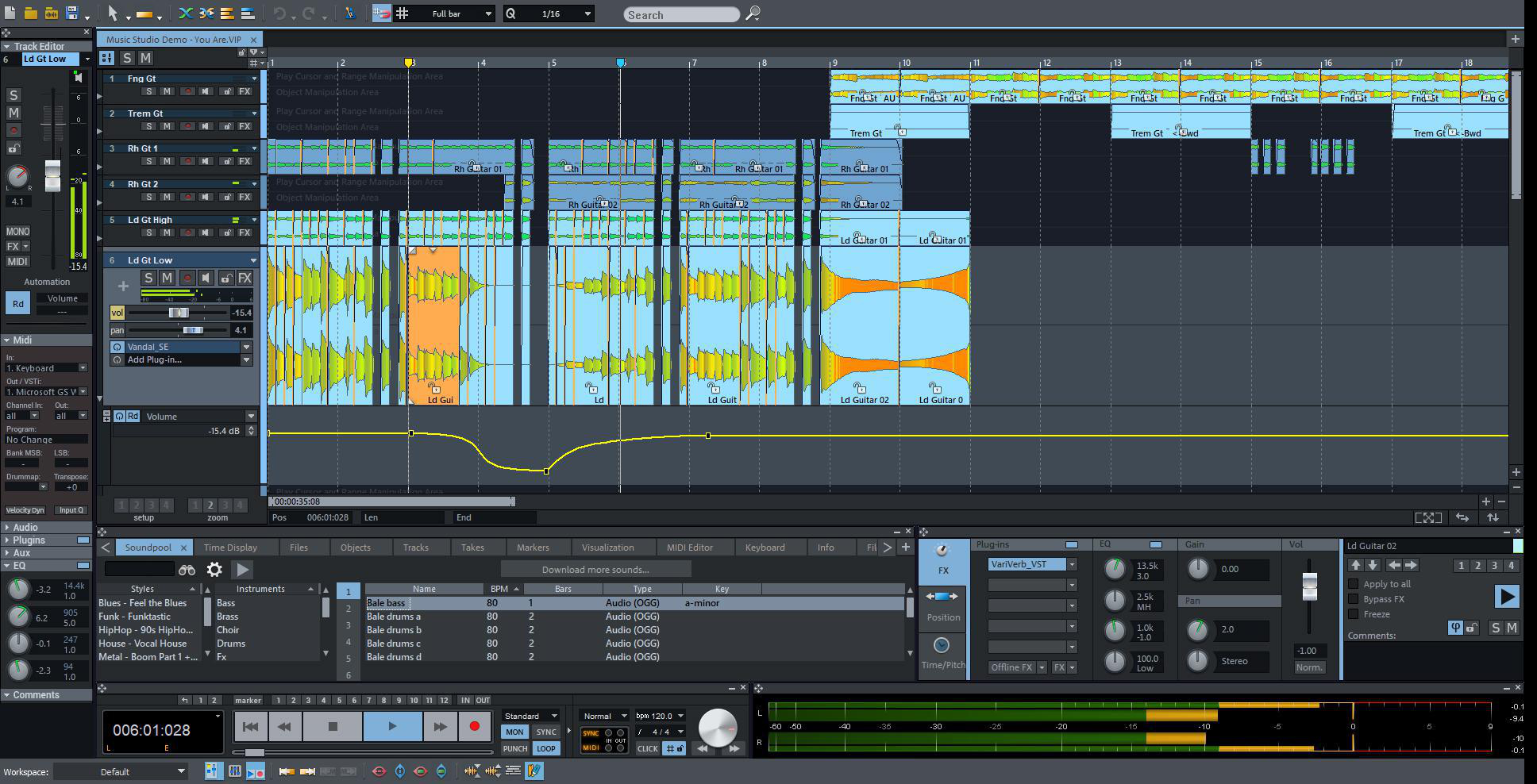Adjust Ld Gt Low vol slider
The height and width of the screenshot is (784, 1537).
tap(178, 313)
